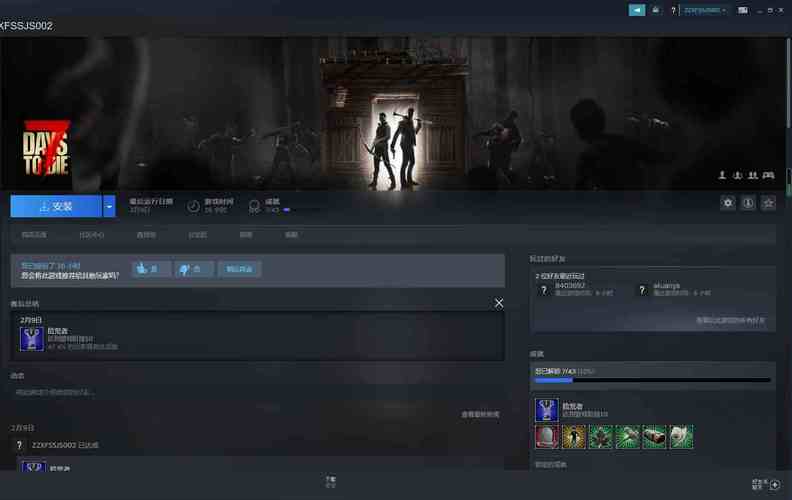The image size is (792, 500).
Task: Click the Big Picture mode icon
Action: tap(742, 10)
